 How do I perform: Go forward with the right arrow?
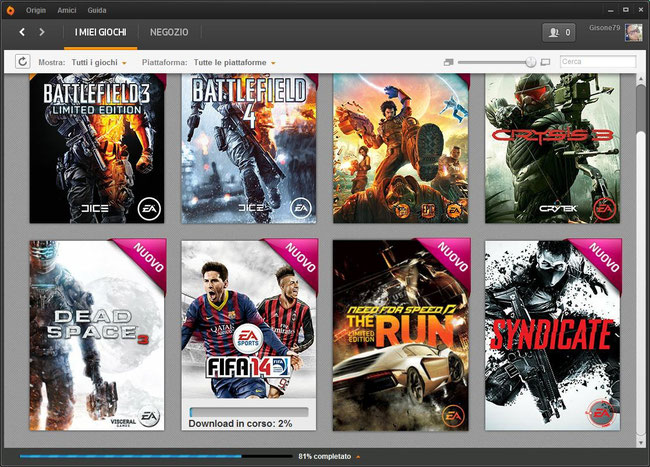point(41,32)
